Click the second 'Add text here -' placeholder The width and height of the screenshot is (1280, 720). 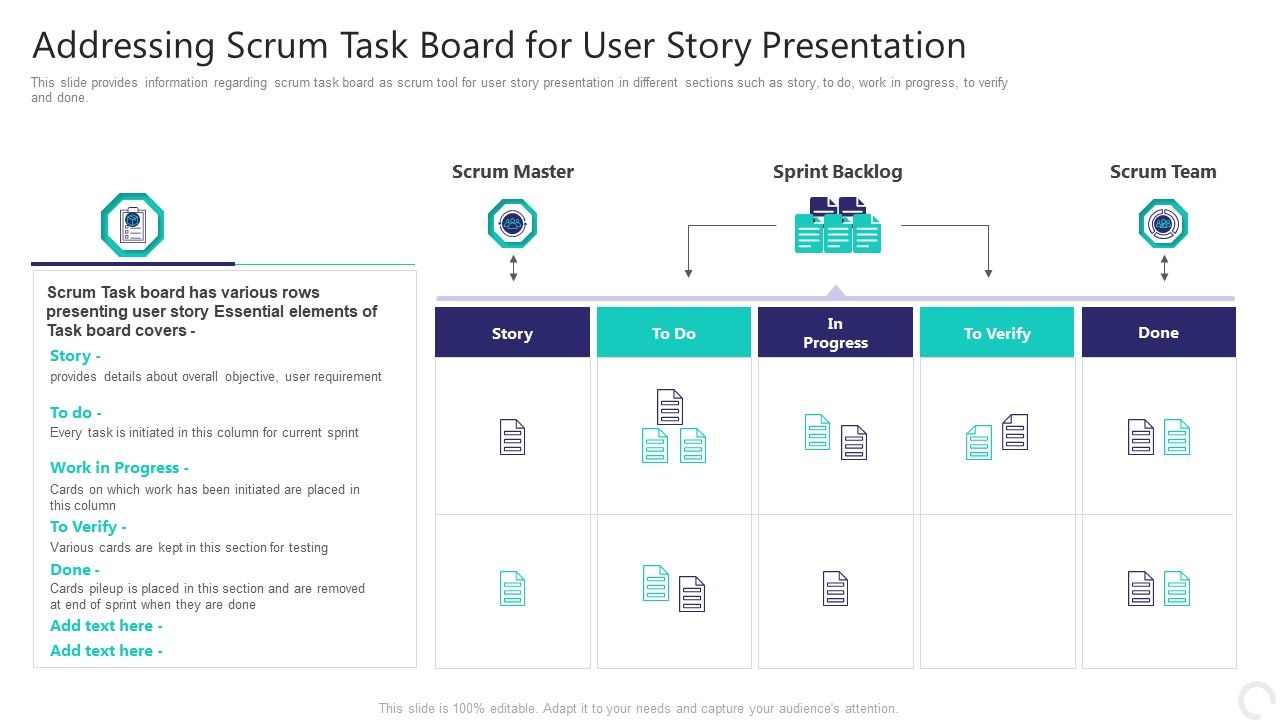(106, 651)
